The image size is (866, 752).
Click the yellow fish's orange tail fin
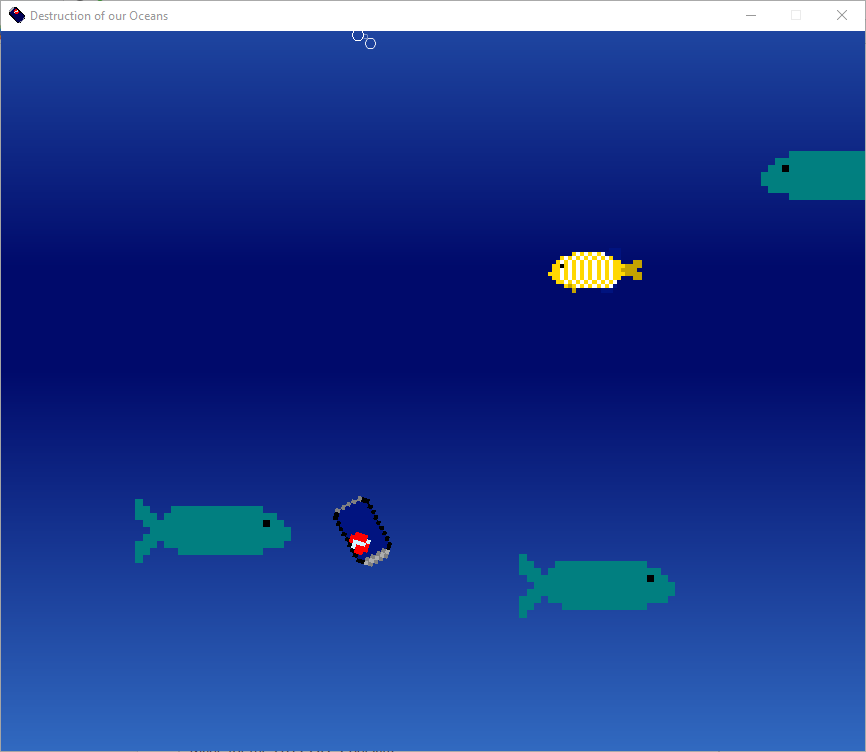634,270
